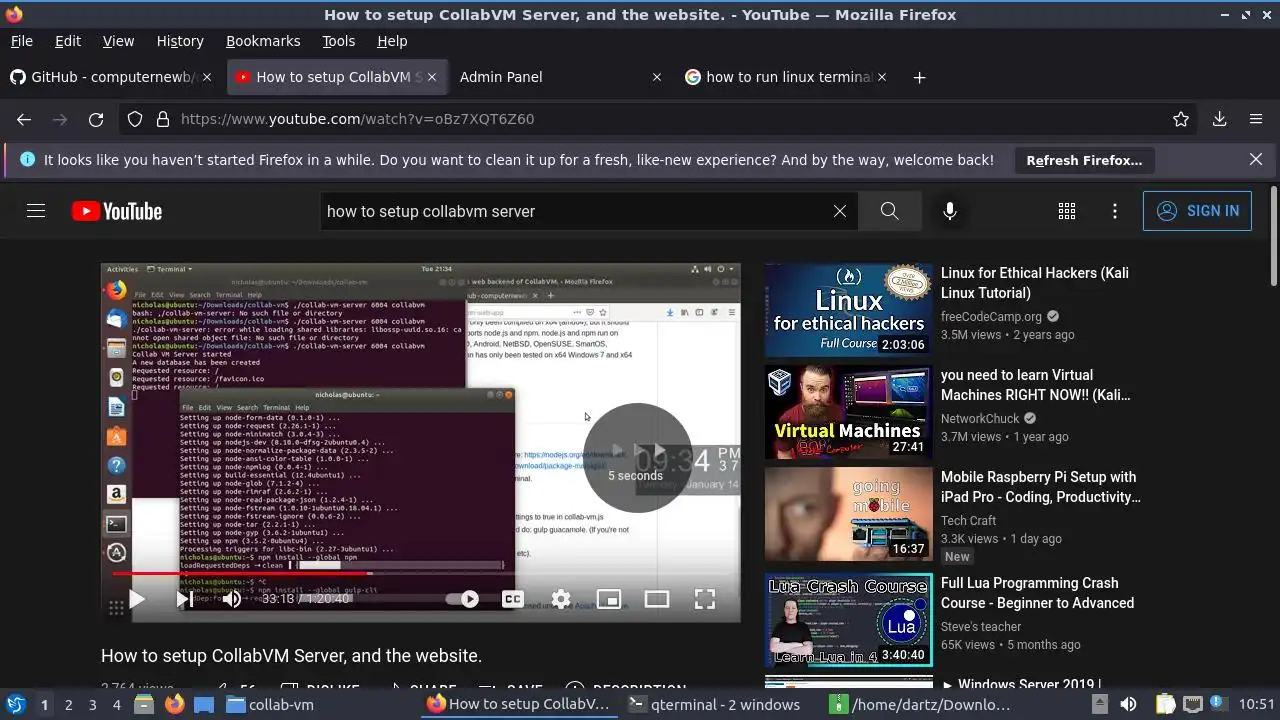Close the Admin Panel tab

pyautogui.click(x=657, y=77)
